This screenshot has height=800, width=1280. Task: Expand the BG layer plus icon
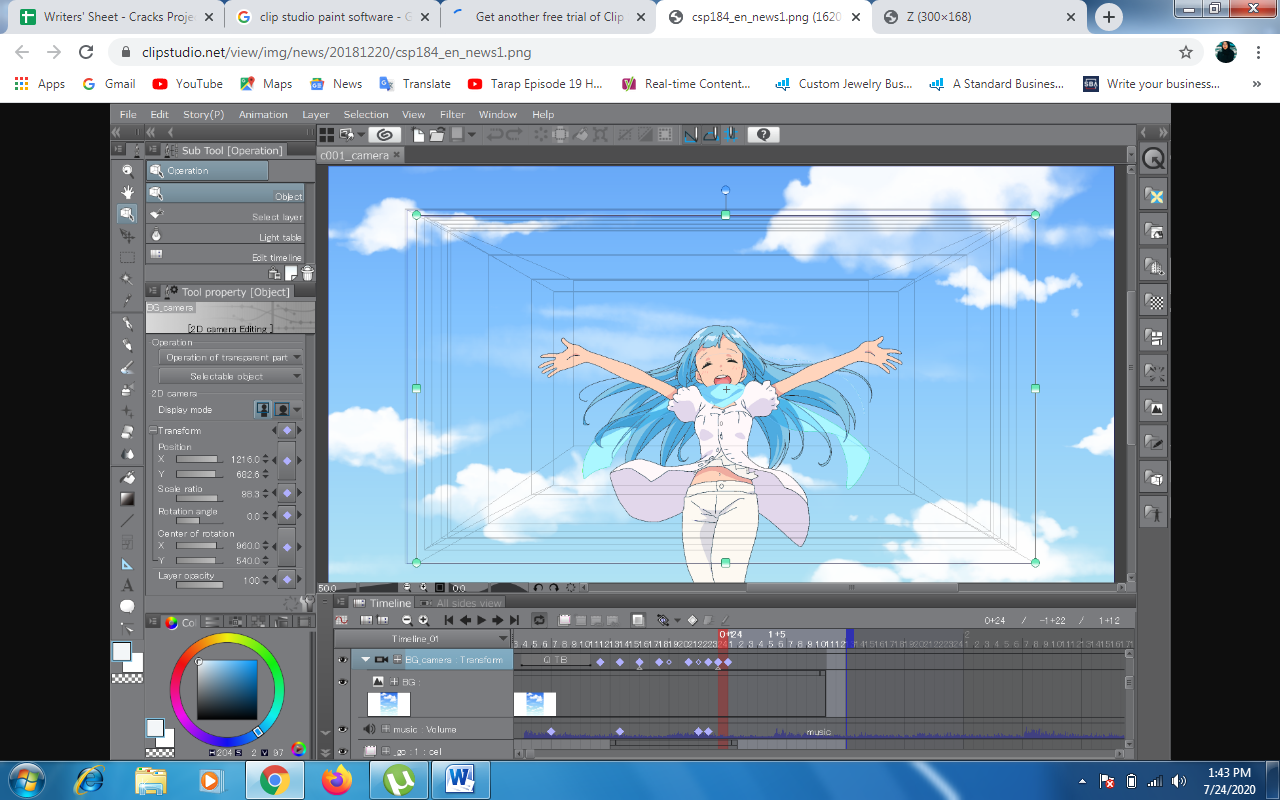click(395, 681)
